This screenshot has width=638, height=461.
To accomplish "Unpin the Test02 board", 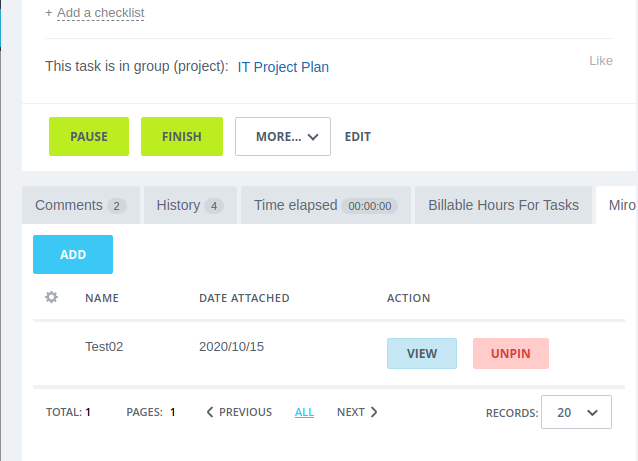I will 511,354.
